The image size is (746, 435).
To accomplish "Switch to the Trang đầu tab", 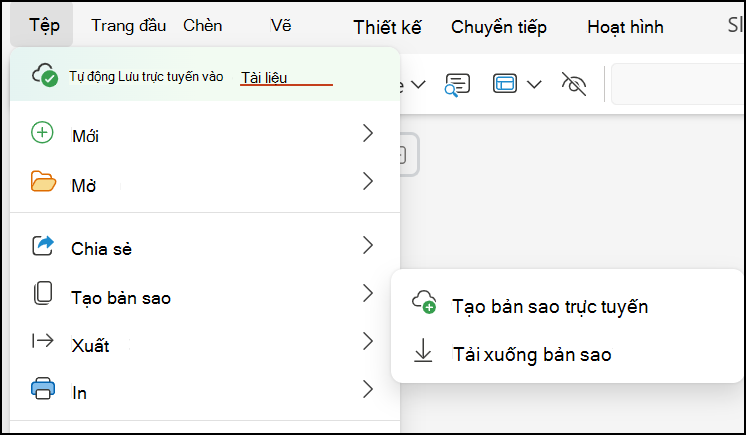I will click(x=128, y=25).
